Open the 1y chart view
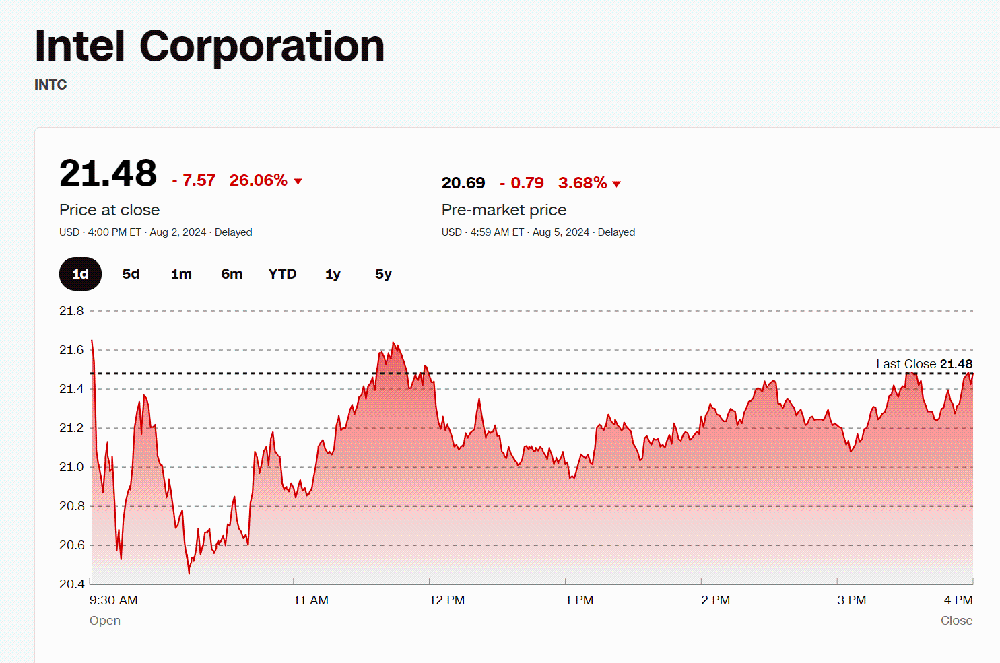 click(x=333, y=274)
